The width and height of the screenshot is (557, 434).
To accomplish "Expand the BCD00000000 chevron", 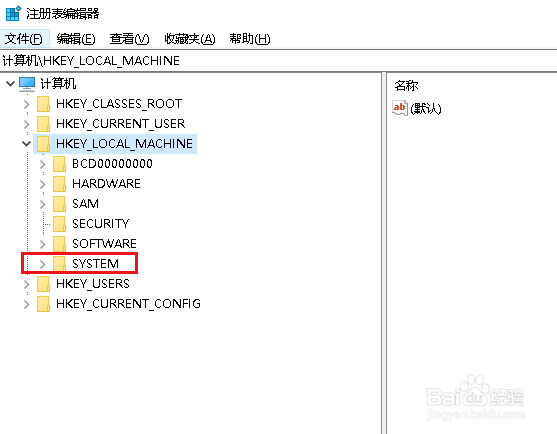I will pyautogui.click(x=43, y=164).
